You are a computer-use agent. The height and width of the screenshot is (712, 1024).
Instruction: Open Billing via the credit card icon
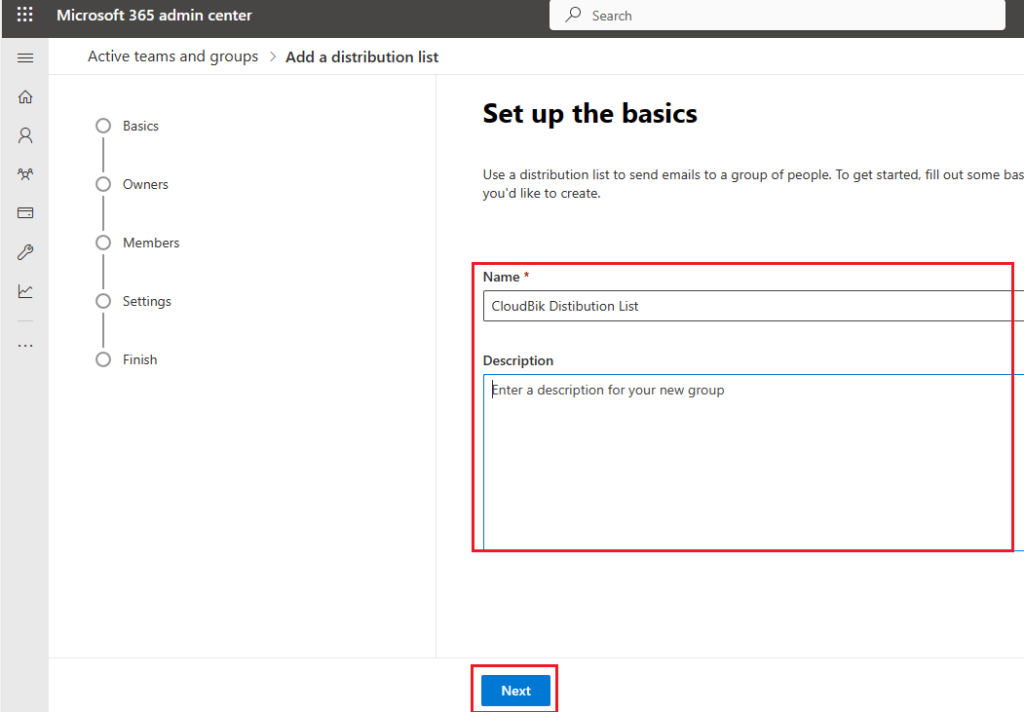pos(24,212)
